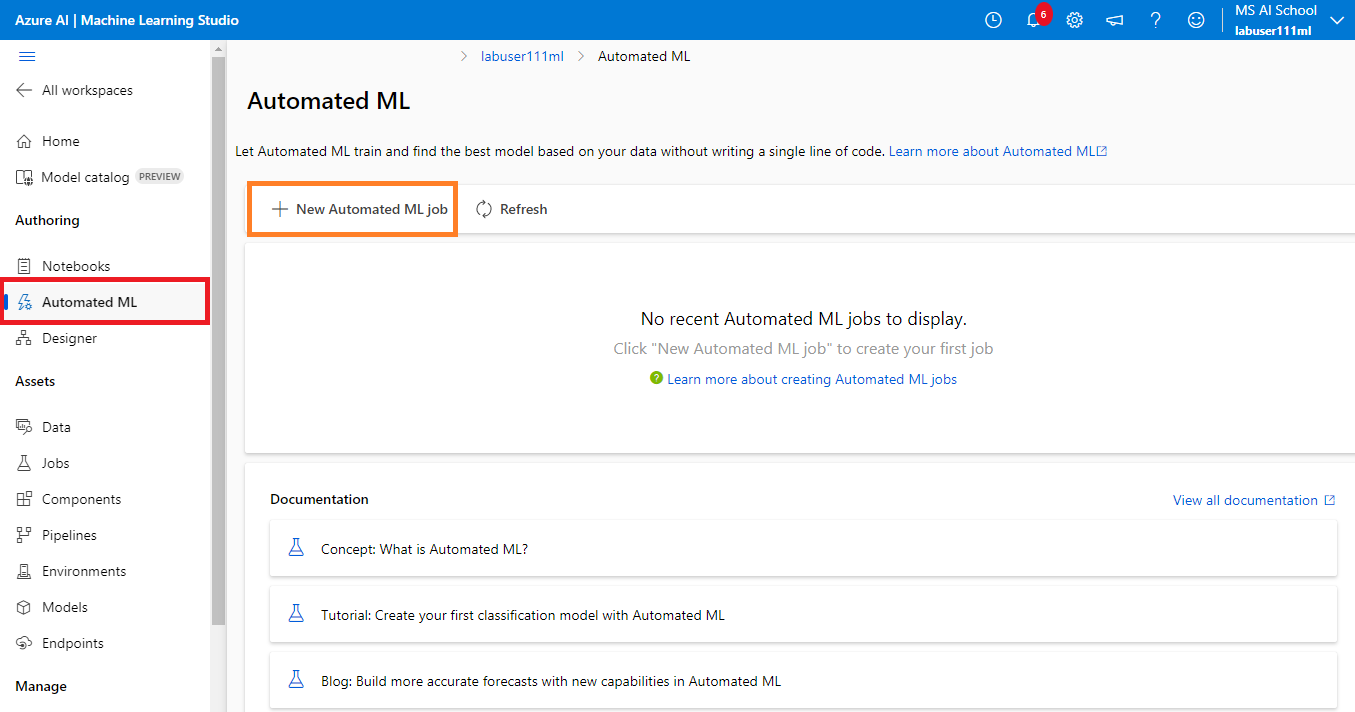Viewport: 1355px width, 712px height.
Task: Click the Documentation heading
Action: pyautogui.click(x=319, y=499)
